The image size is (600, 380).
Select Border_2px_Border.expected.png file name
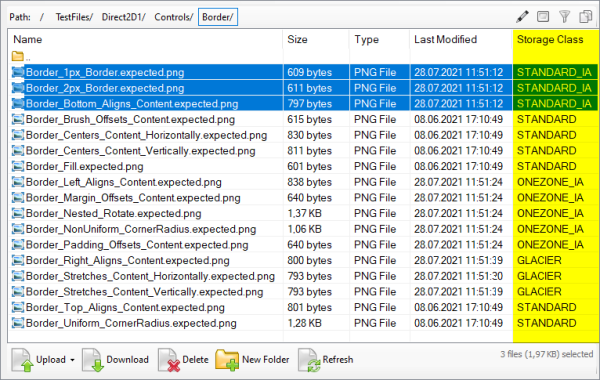[x=105, y=88]
